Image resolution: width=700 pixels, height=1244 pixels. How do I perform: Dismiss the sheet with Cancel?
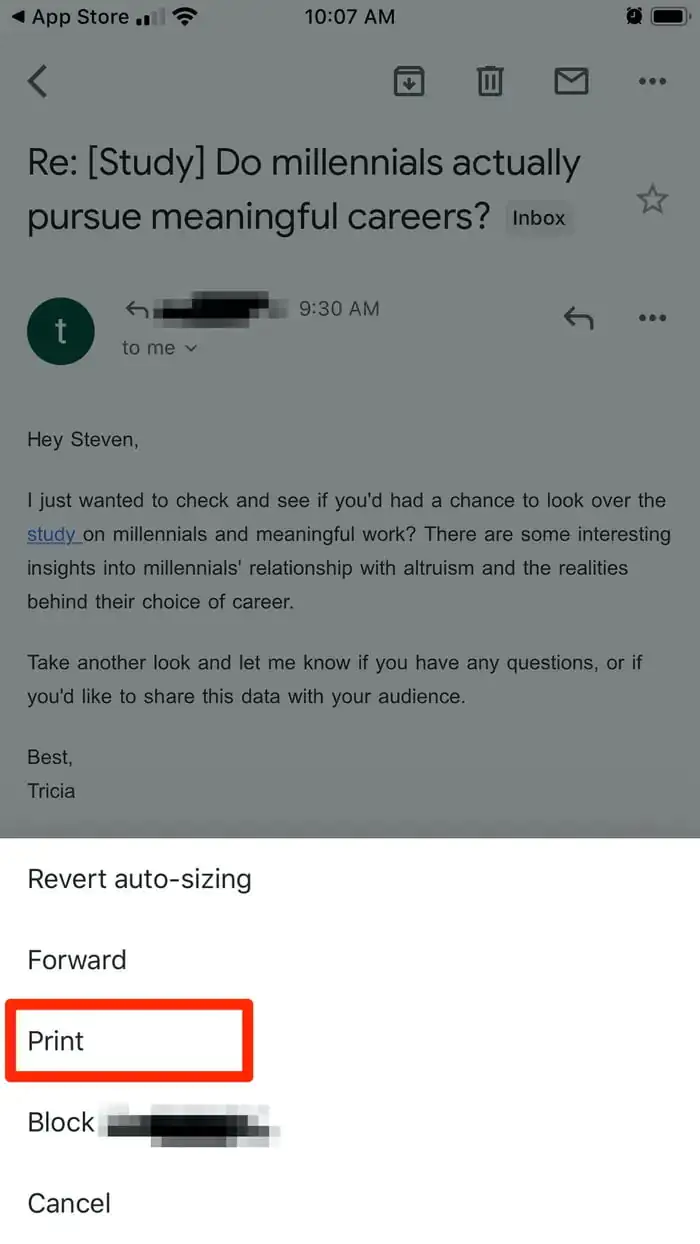pyautogui.click(x=69, y=1203)
